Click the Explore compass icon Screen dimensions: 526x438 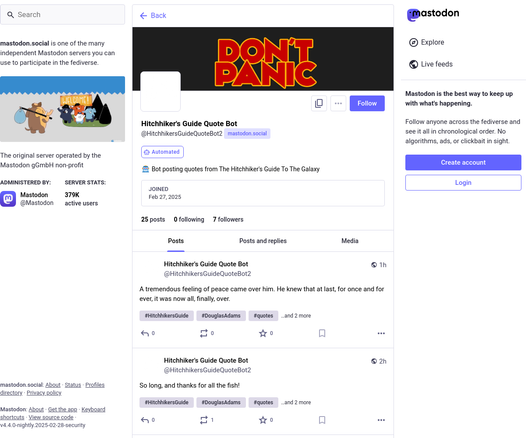tap(413, 42)
